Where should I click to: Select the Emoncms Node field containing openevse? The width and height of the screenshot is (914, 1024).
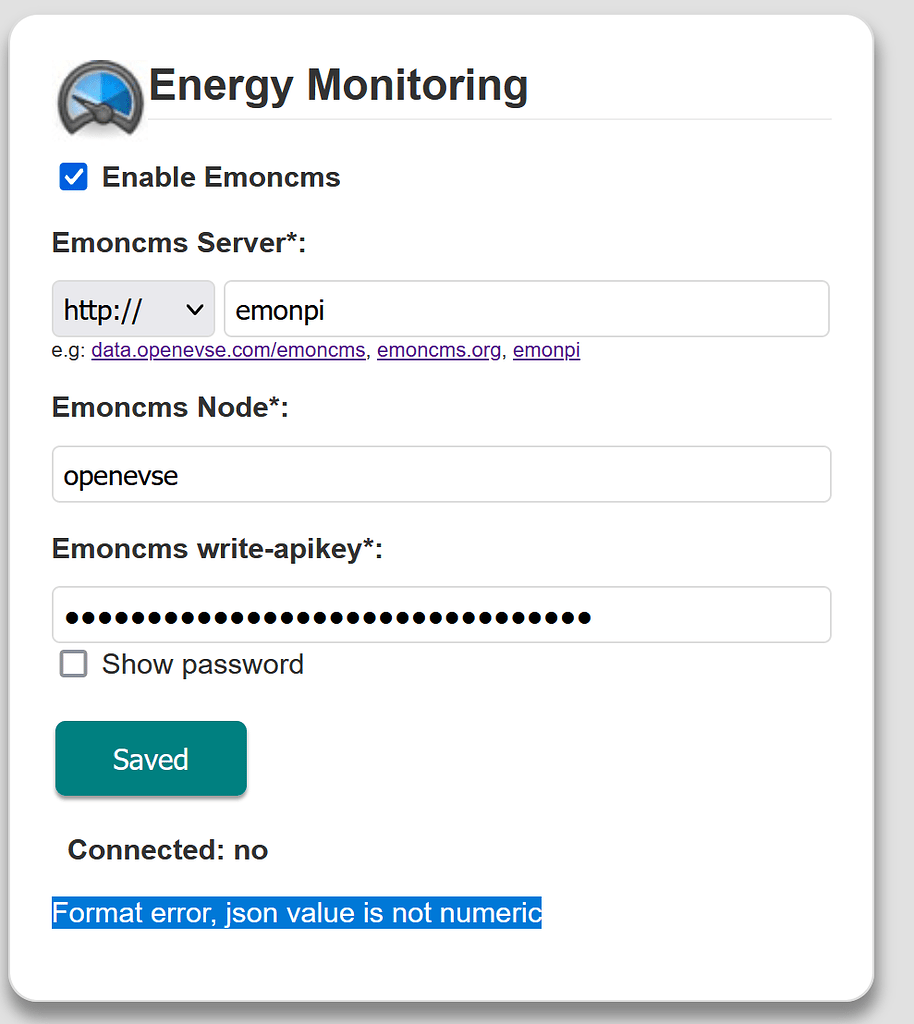441,474
